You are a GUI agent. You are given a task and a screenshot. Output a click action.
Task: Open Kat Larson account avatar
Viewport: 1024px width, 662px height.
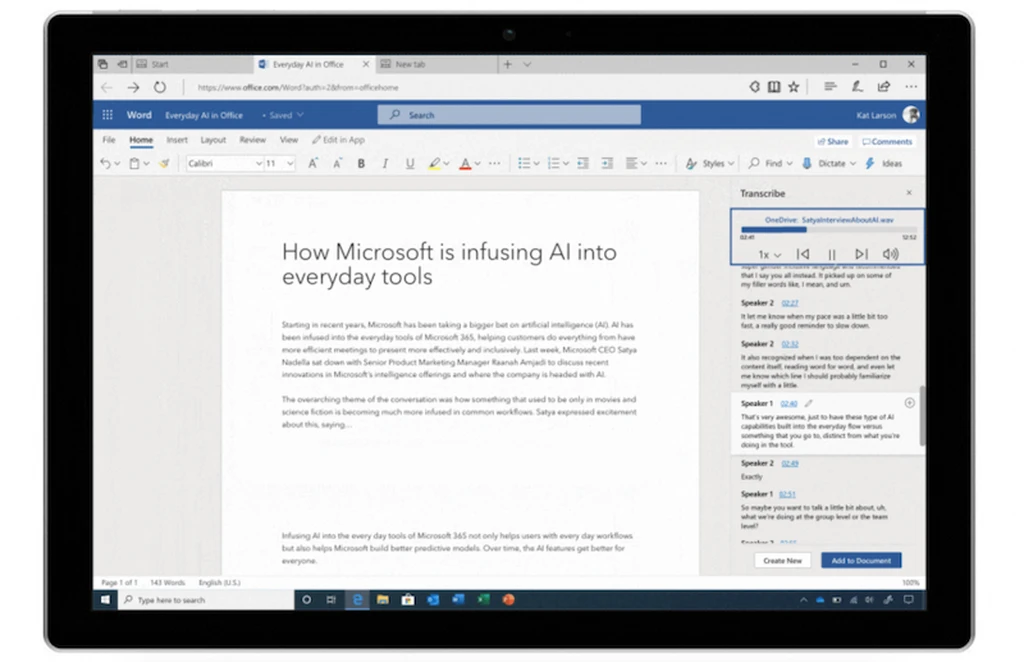tap(911, 115)
